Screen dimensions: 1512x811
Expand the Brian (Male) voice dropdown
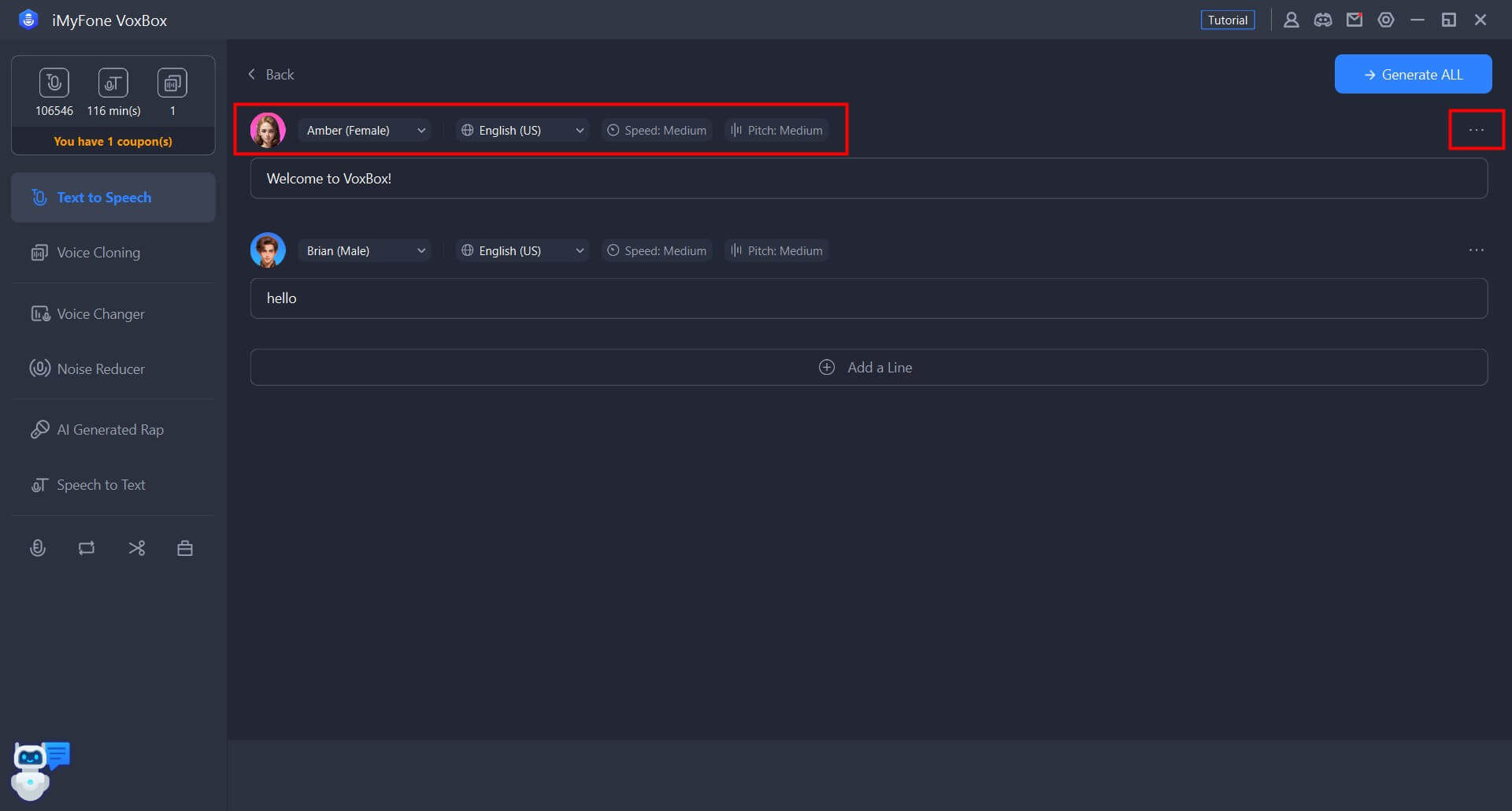click(x=365, y=251)
